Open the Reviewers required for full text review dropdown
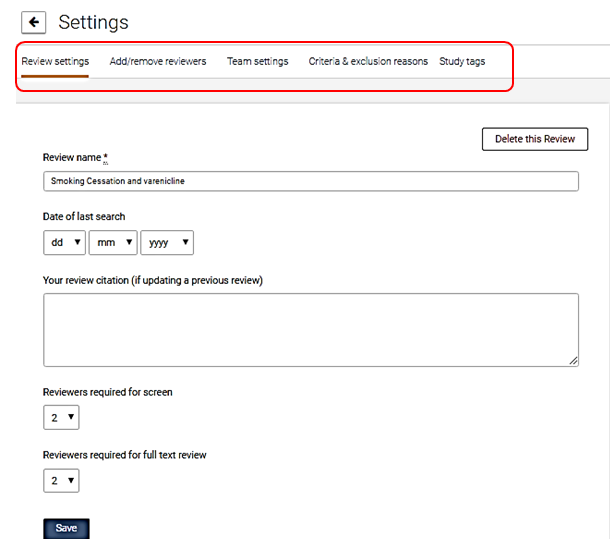This screenshot has width=611, height=539. 61,481
